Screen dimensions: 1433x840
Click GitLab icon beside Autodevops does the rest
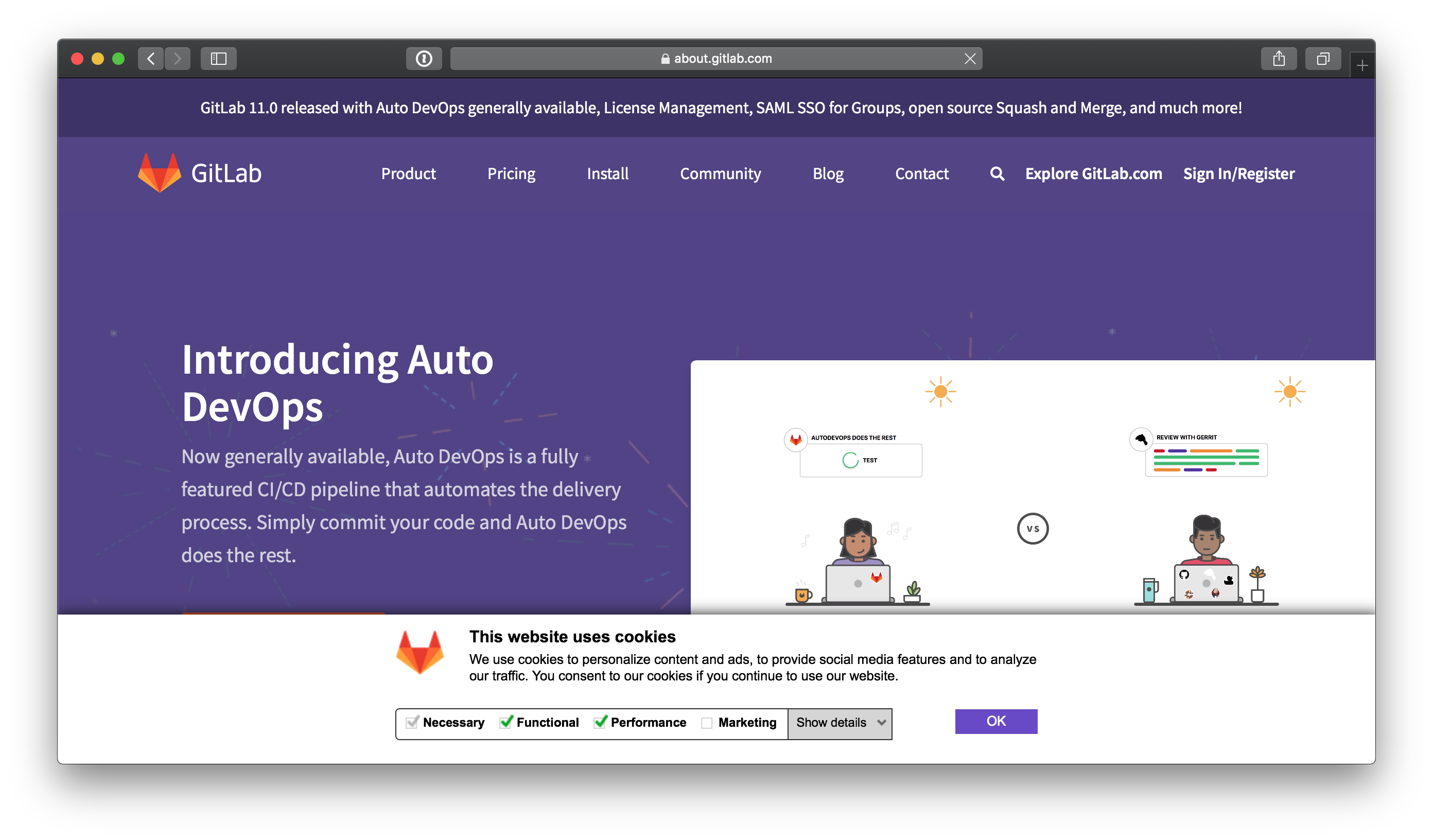pos(796,440)
